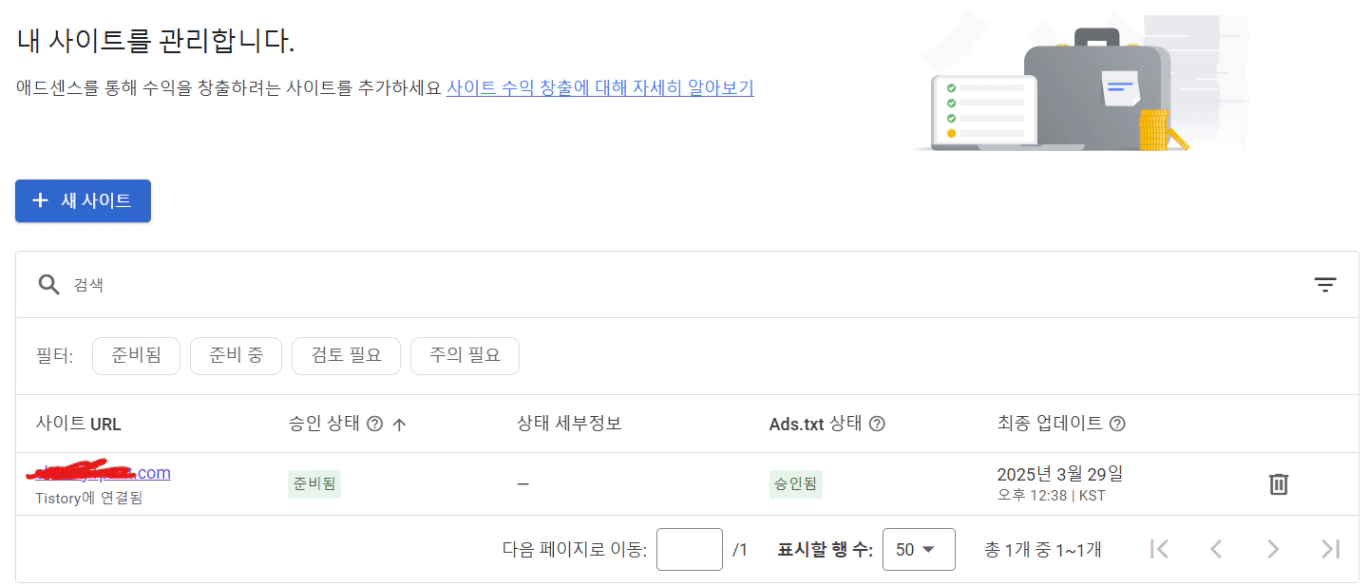This screenshot has height=586, width=1368.
Task: Go to first page of results
Action: tap(1159, 549)
